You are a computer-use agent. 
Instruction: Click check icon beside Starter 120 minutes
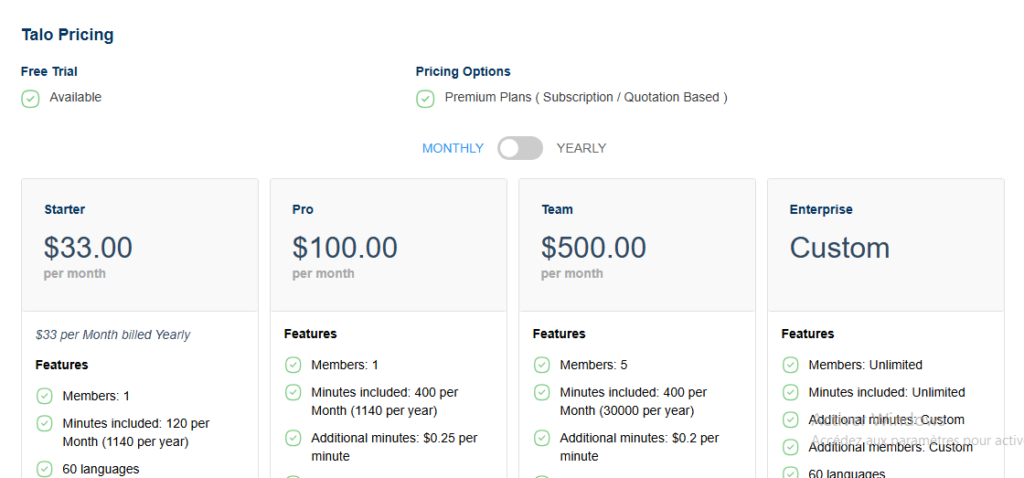point(45,423)
